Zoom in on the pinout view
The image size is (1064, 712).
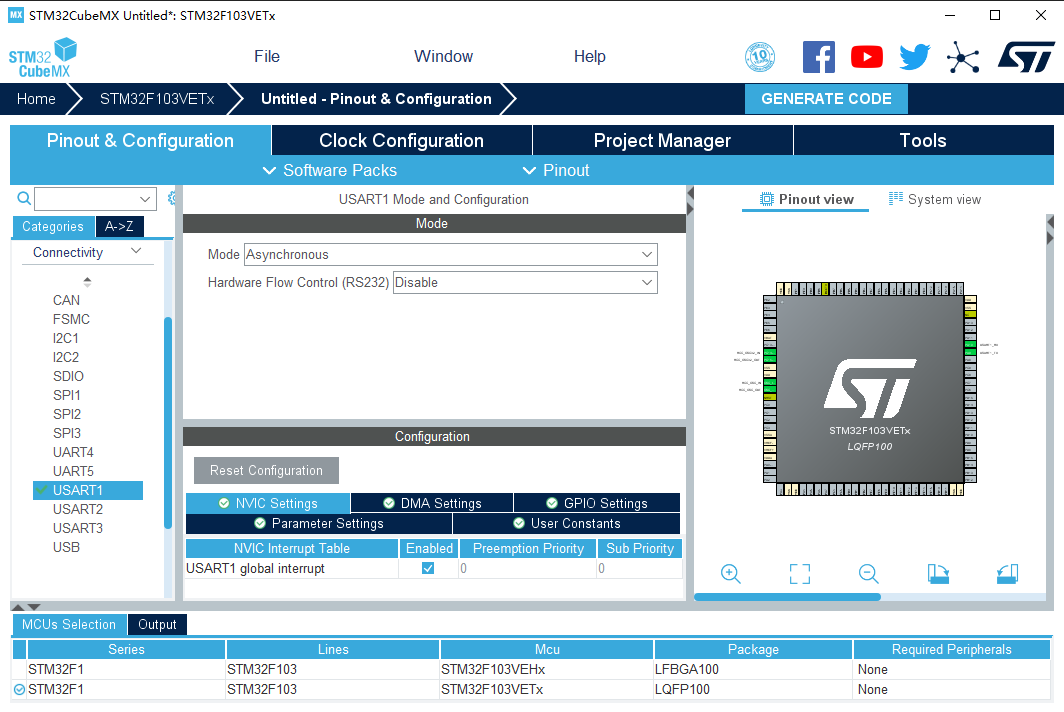click(x=731, y=574)
